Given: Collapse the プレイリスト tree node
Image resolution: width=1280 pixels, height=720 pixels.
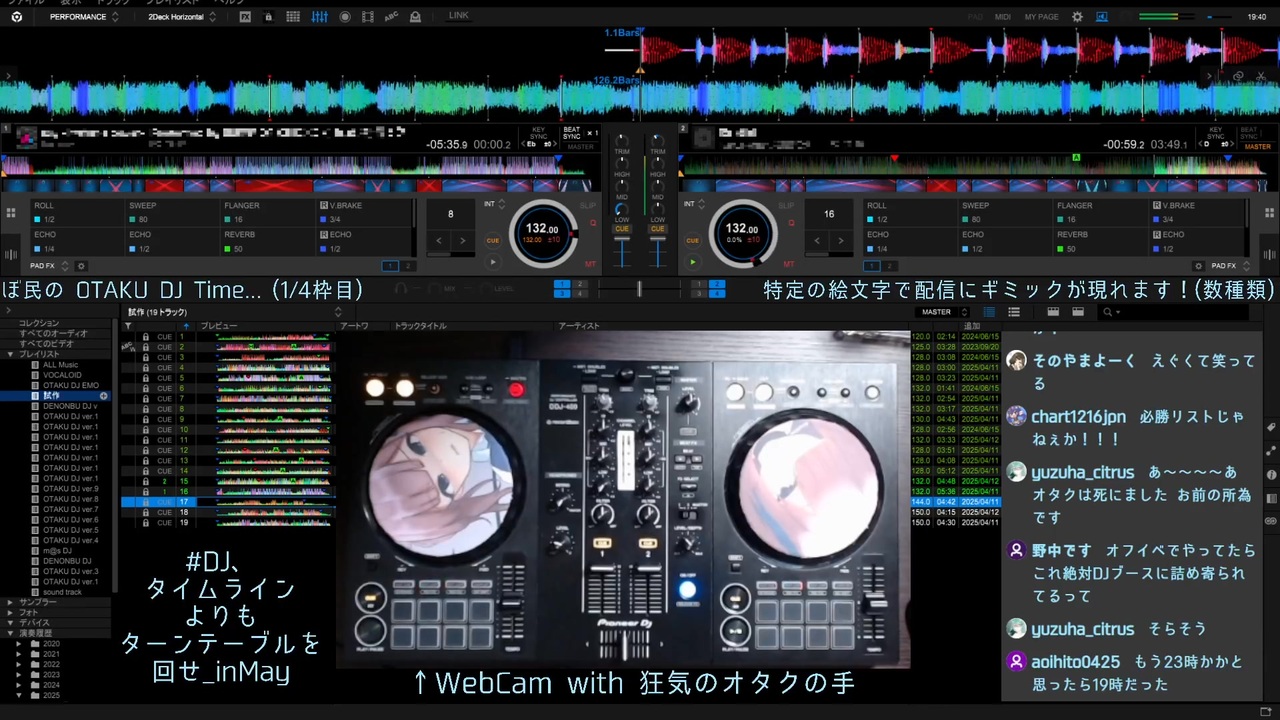Looking at the screenshot, I should [x=10, y=354].
